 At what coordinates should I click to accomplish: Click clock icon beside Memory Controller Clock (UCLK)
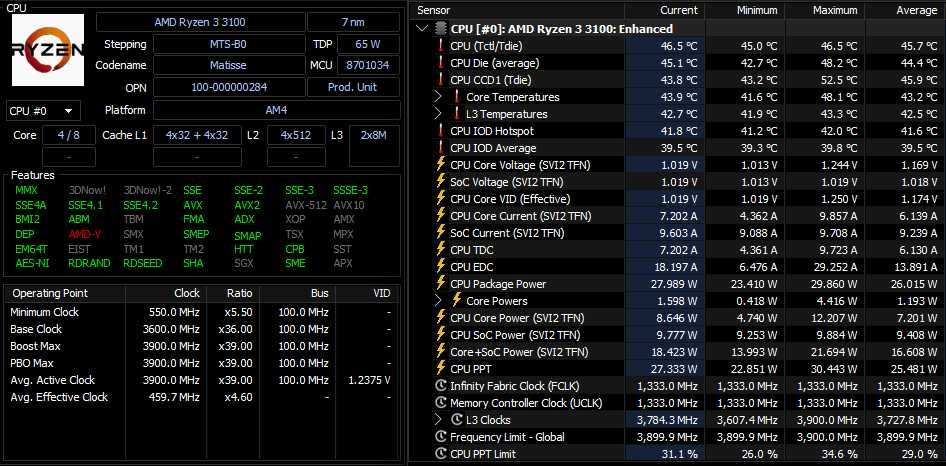(440, 403)
